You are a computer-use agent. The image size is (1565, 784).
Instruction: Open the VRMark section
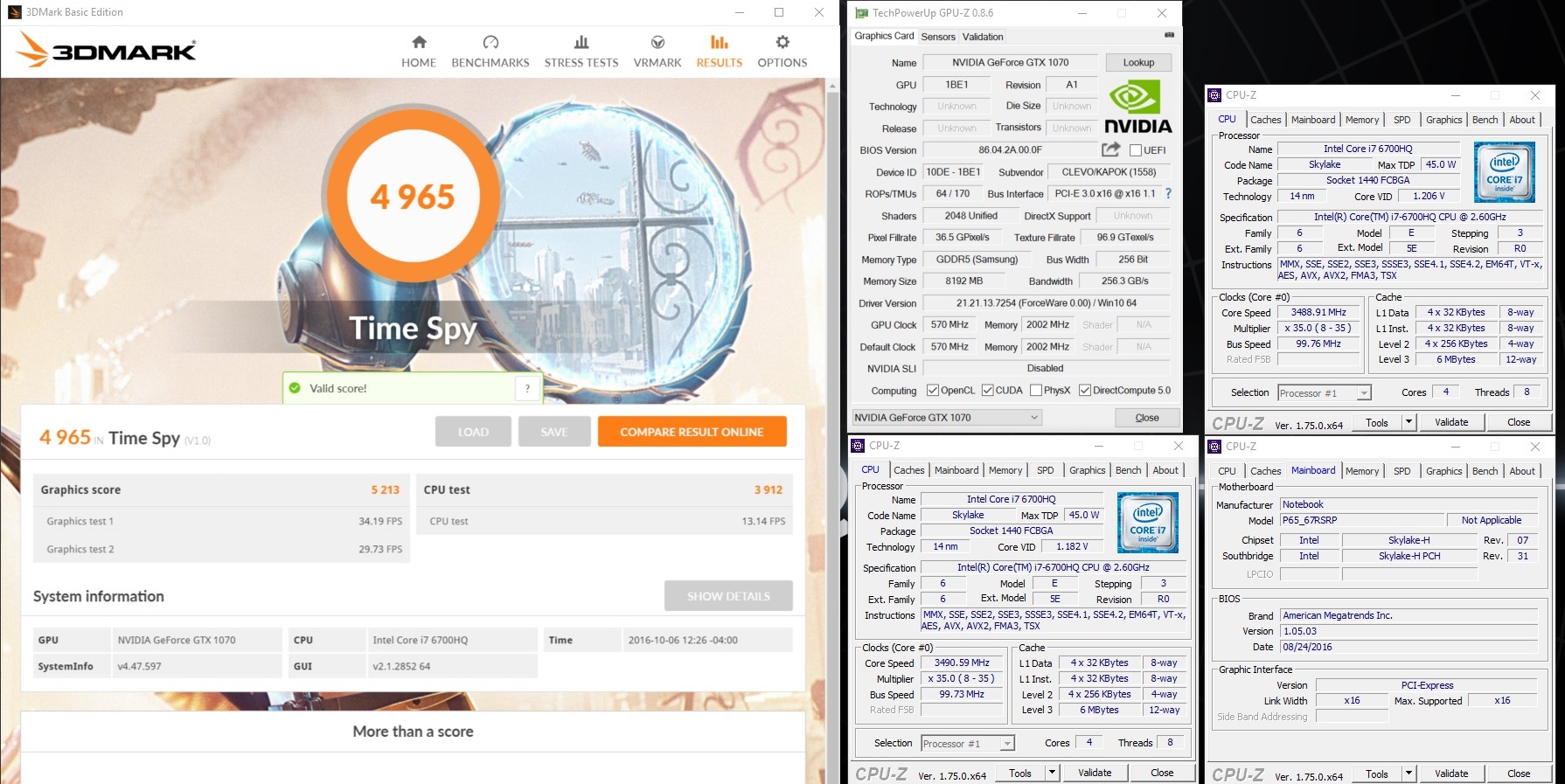657,52
